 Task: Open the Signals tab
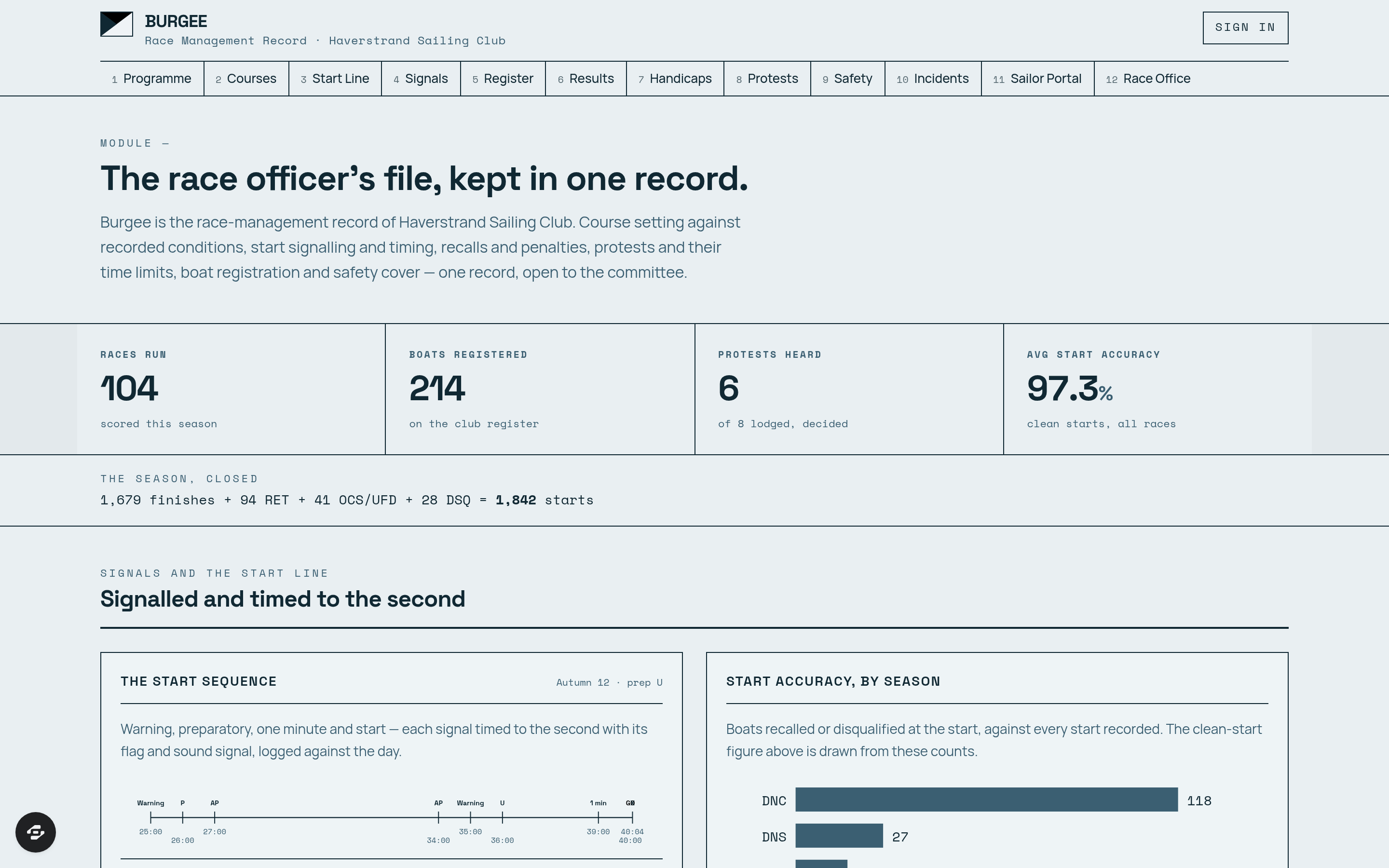(421, 79)
